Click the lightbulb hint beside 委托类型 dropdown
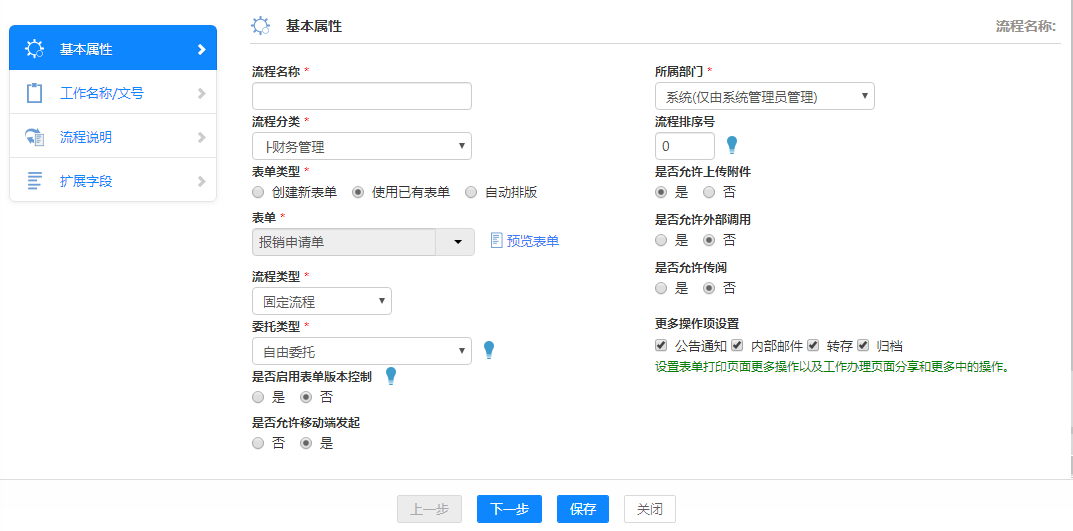 point(489,350)
